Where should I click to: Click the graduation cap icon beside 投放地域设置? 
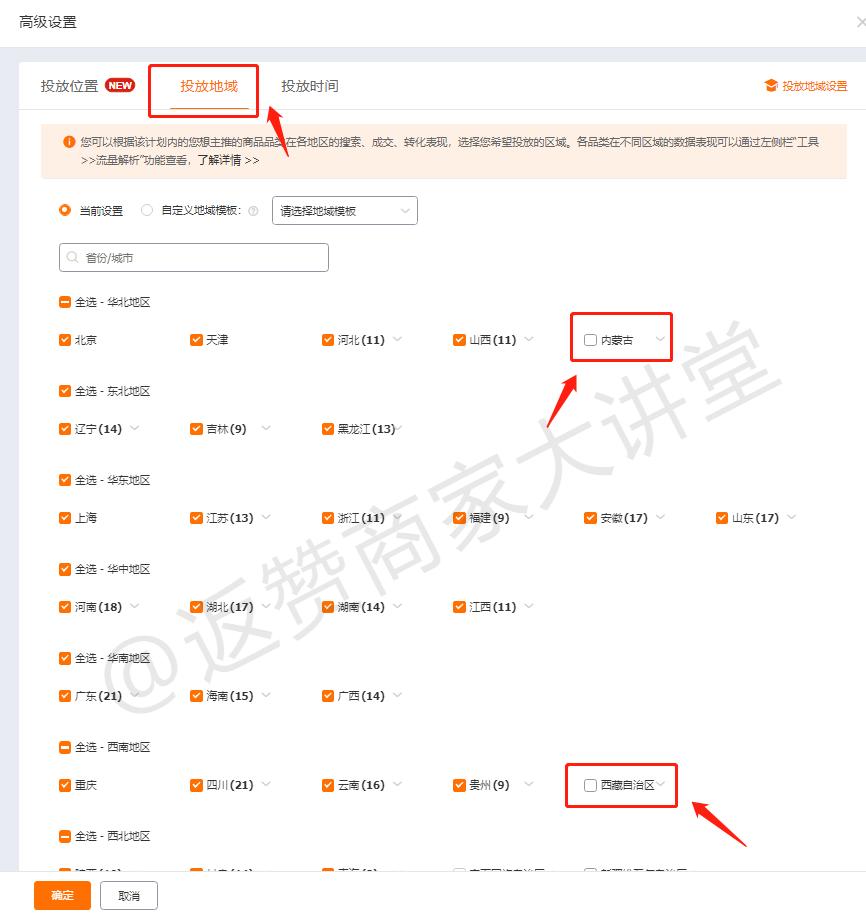click(771, 86)
